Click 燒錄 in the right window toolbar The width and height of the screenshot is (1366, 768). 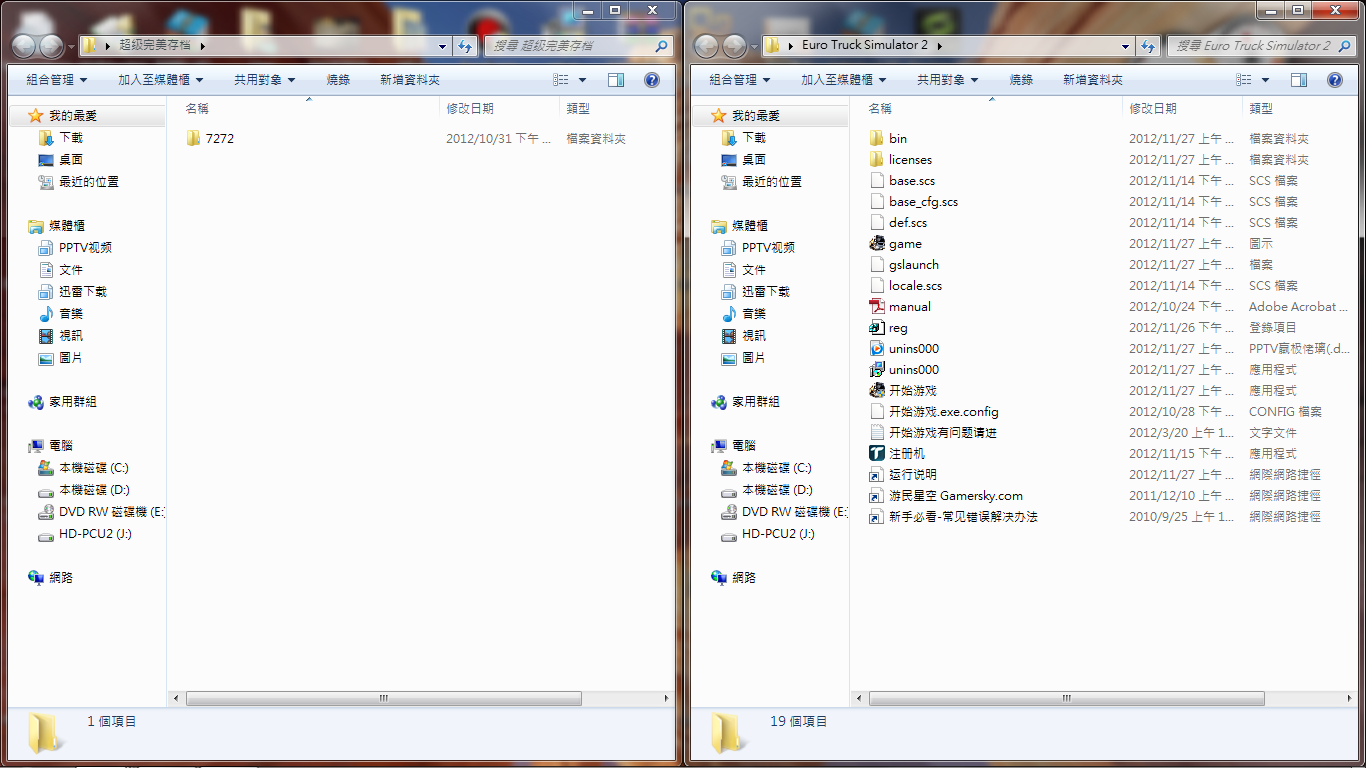[1021, 80]
